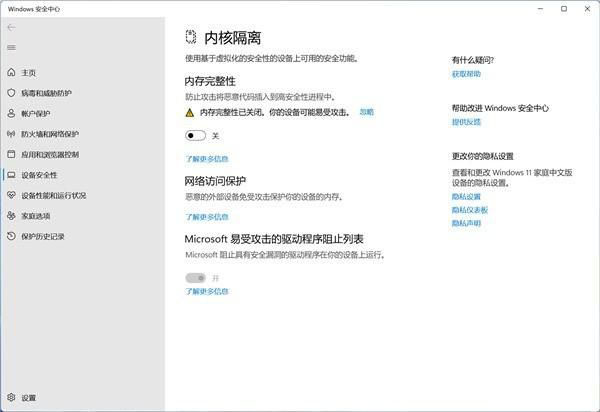Dismiss the warning with 忽略 link
600x412 pixels.
pyautogui.click(x=366, y=113)
